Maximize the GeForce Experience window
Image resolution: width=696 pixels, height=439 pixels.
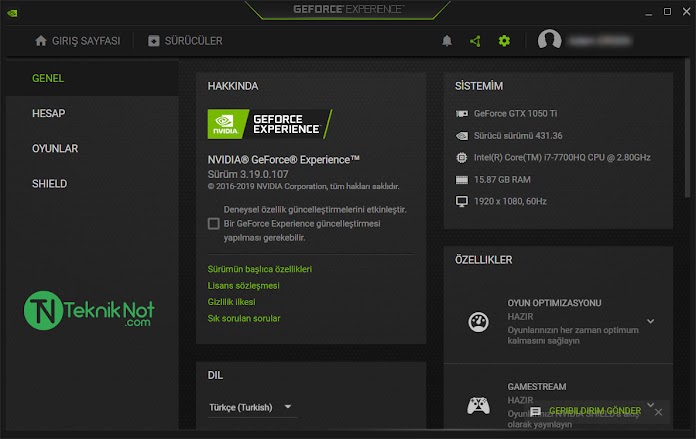(x=667, y=12)
